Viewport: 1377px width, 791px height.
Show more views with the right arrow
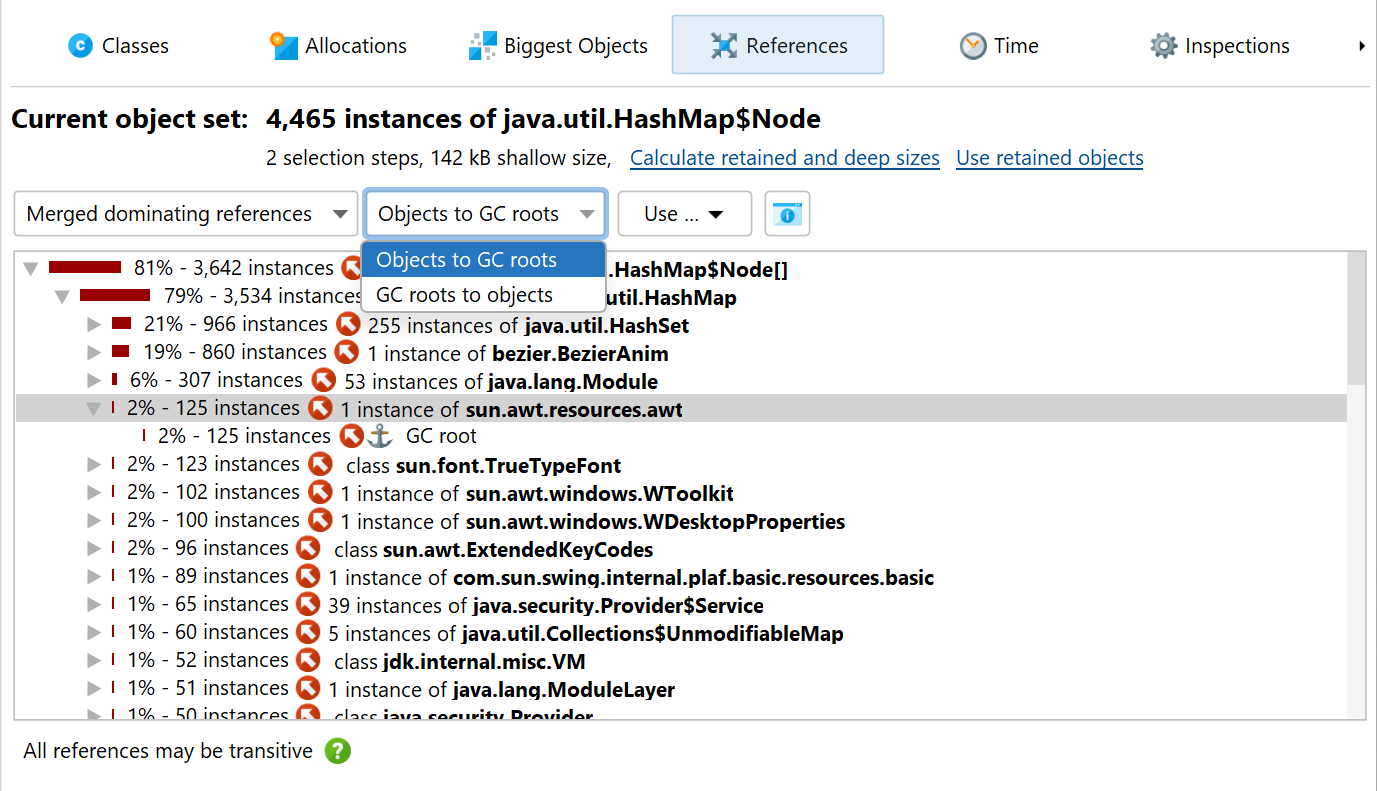(1362, 46)
